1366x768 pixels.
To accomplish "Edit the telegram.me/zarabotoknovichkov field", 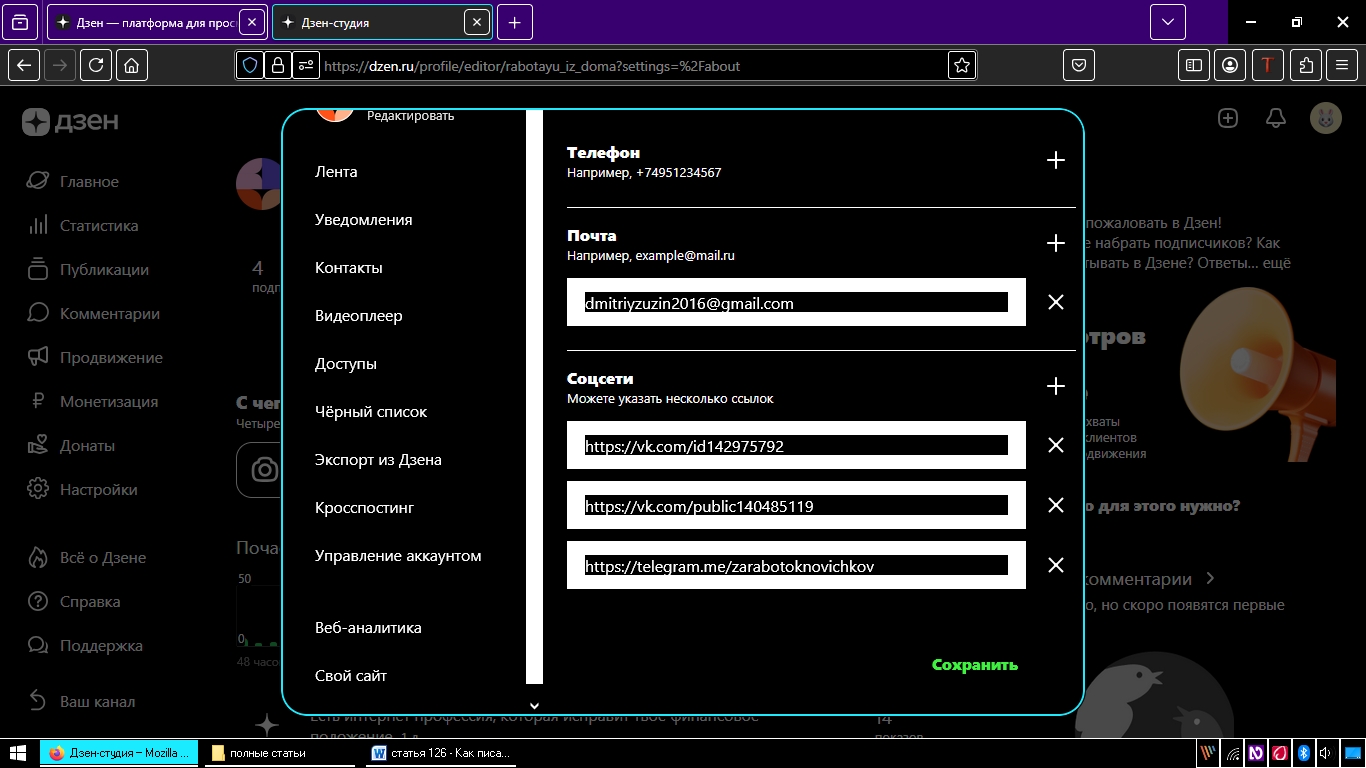I will pyautogui.click(x=796, y=565).
